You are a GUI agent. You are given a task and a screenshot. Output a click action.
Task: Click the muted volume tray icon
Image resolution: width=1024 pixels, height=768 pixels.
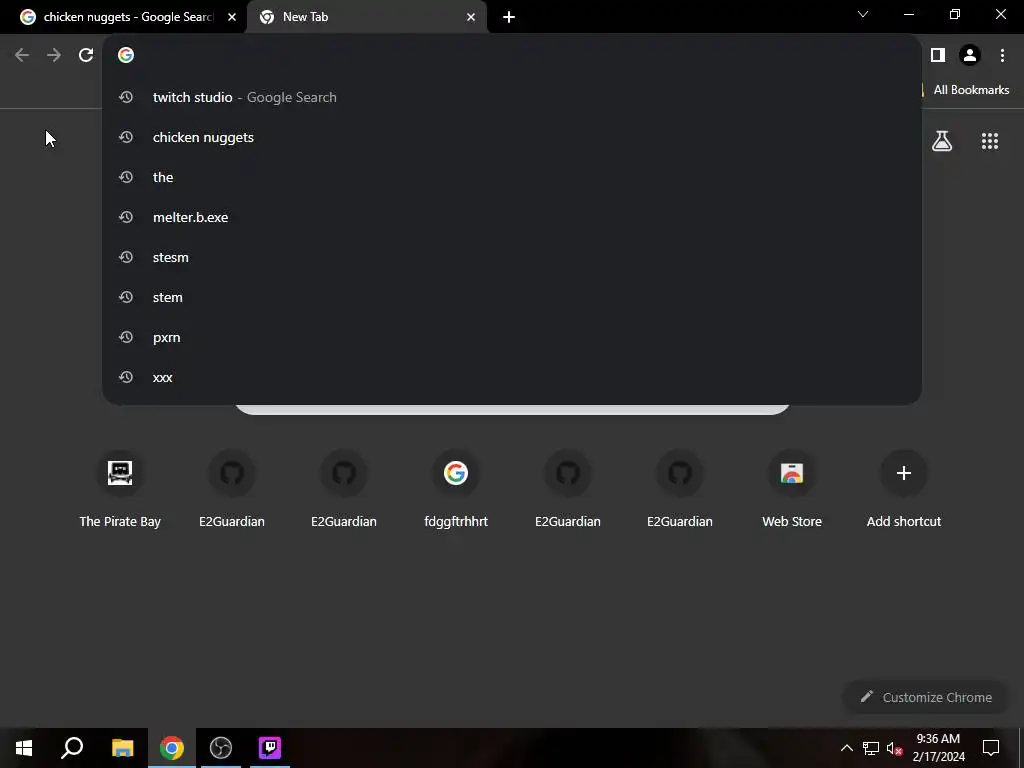[x=894, y=748]
